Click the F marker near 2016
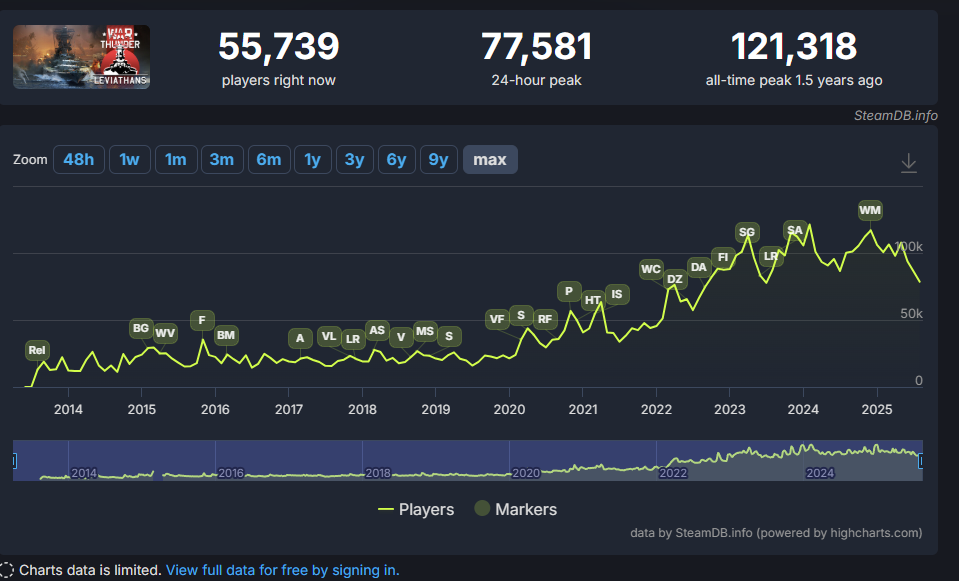 (202, 320)
